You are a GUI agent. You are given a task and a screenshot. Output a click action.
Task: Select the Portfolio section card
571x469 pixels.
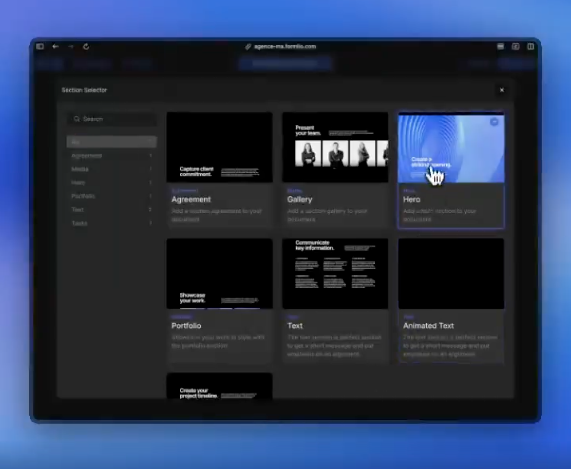click(220, 300)
